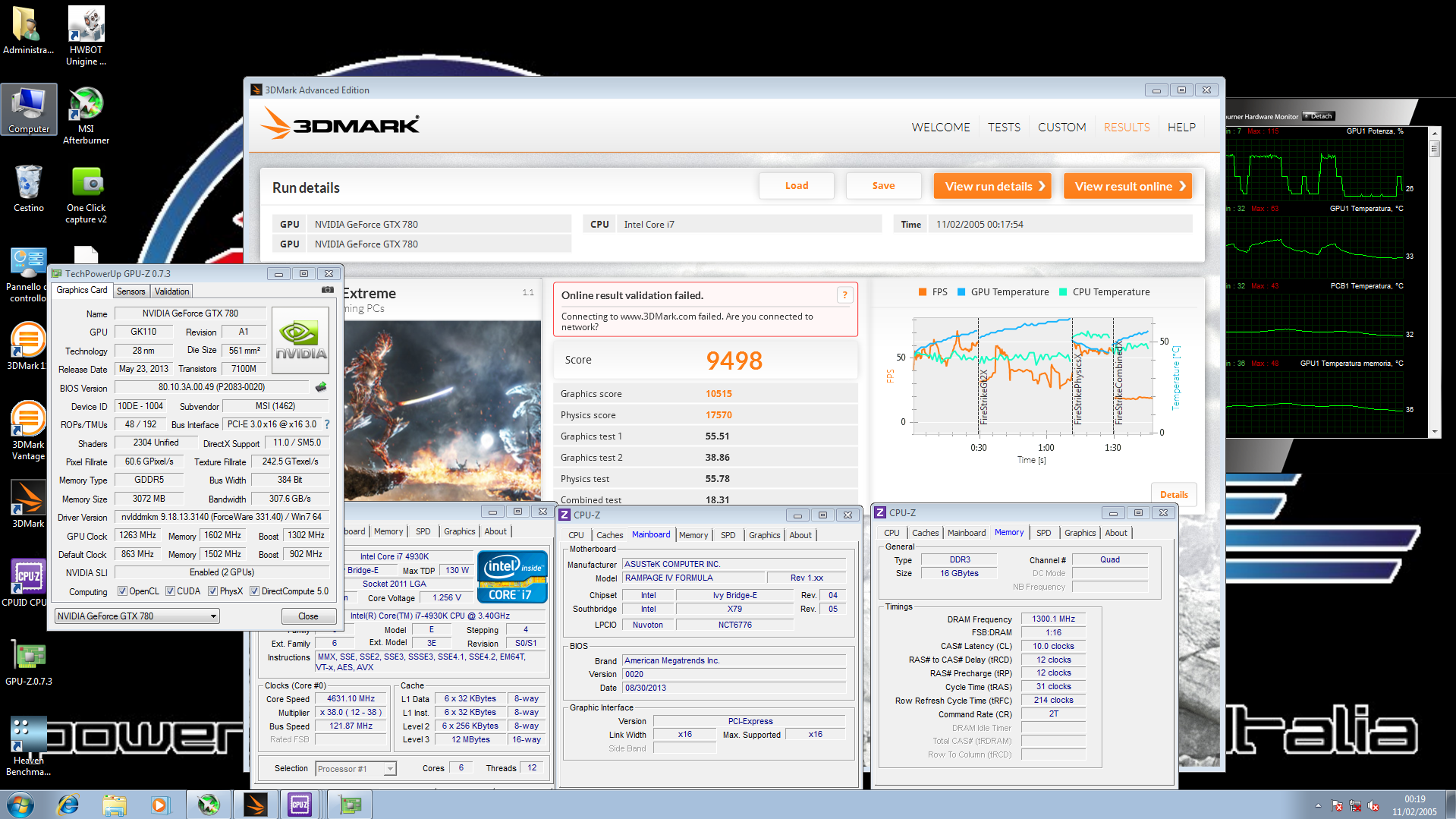Open Windows Explorer from taskbar
1456x819 pixels.
[x=115, y=805]
